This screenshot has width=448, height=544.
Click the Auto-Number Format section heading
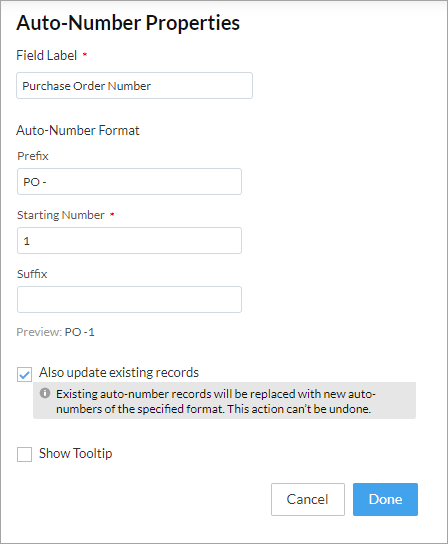coord(78,130)
